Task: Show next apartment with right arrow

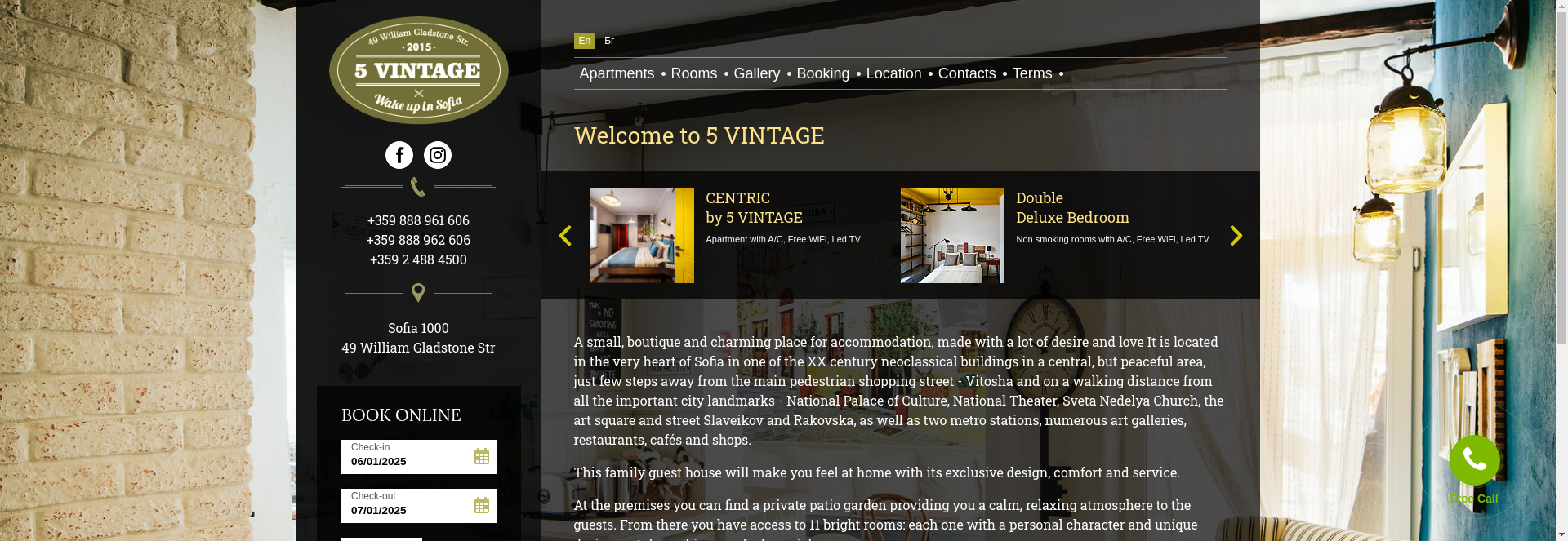Action: [1236, 236]
